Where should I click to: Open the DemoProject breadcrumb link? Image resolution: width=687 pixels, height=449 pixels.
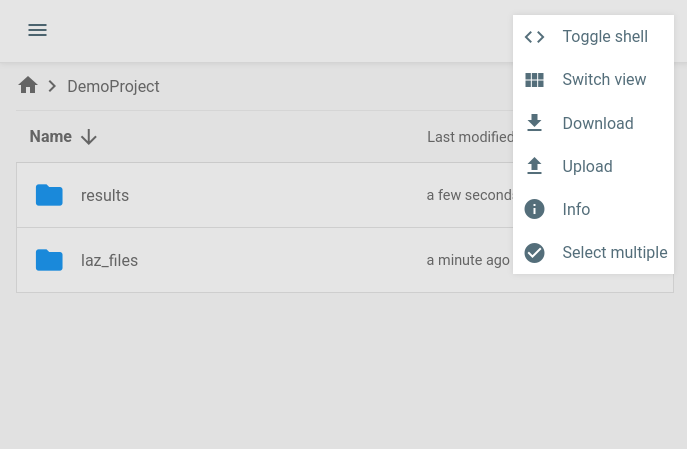(x=113, y=87)
